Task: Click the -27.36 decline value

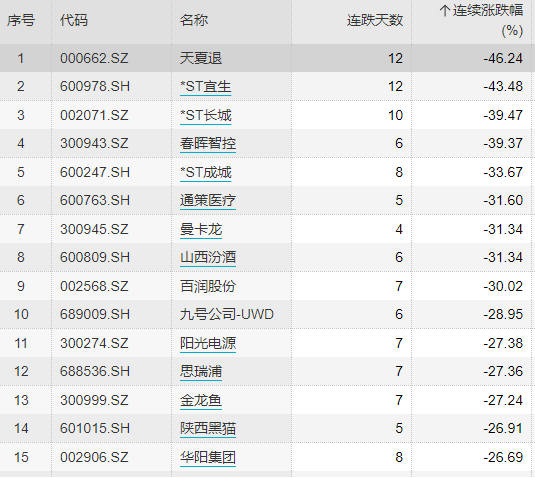Action: [x=503, y=372]
